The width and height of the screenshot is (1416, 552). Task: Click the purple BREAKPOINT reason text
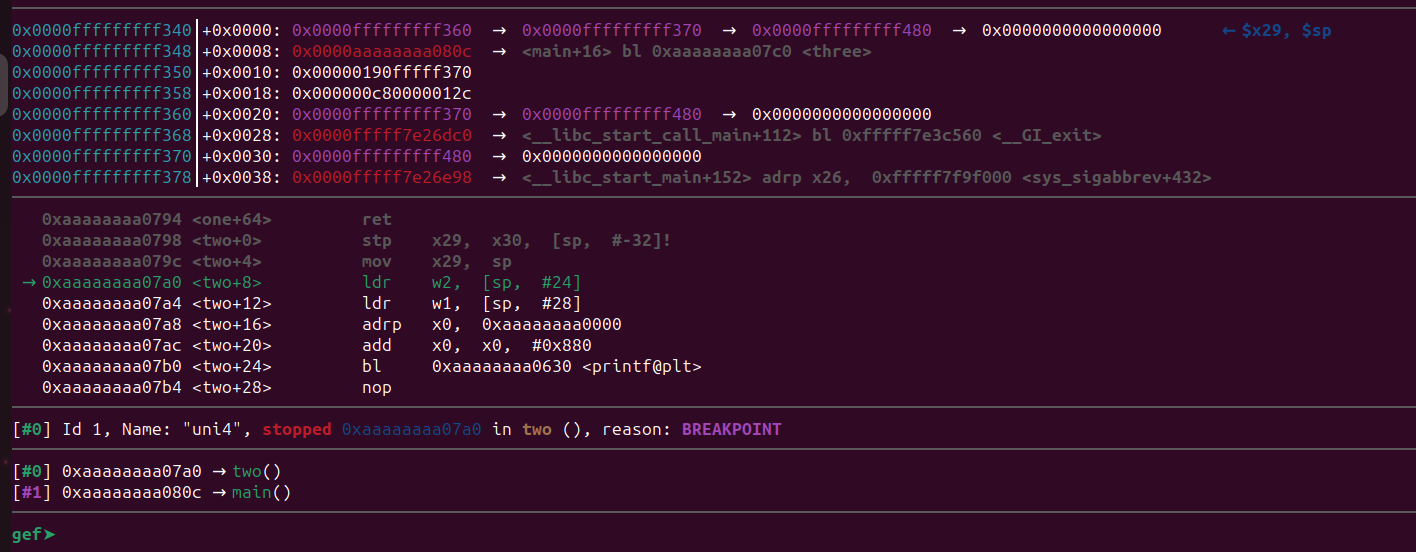(x=731, y=429)
